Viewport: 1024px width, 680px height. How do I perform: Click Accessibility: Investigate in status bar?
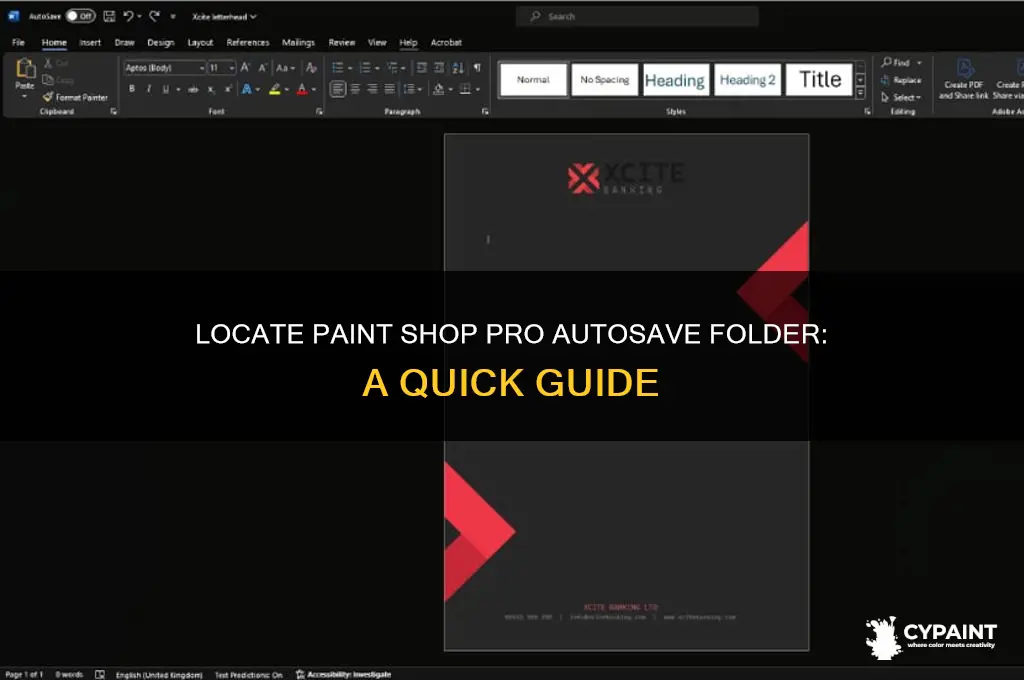(344, 674)
